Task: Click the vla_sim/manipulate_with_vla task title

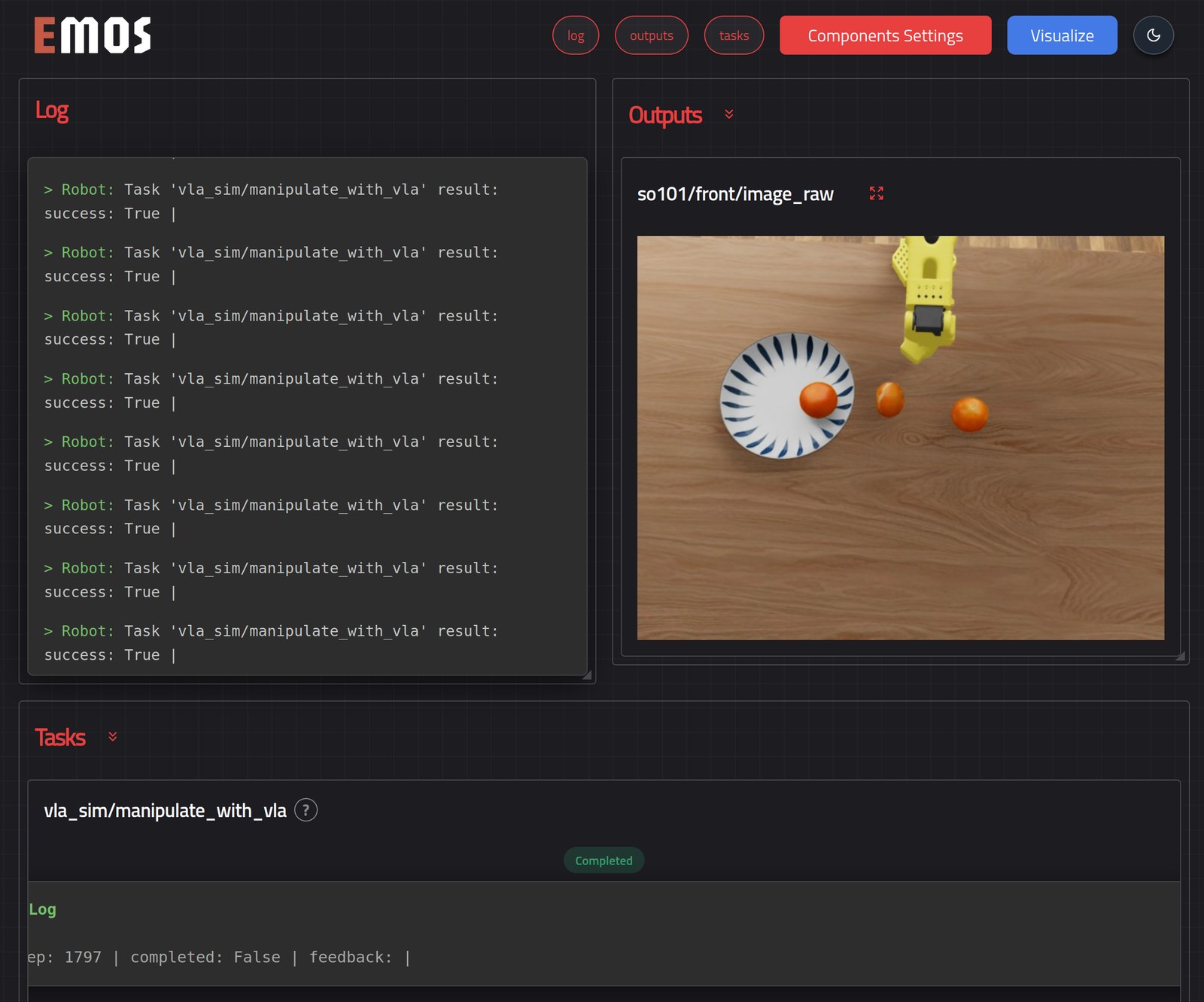Action: tap(166, 810)
